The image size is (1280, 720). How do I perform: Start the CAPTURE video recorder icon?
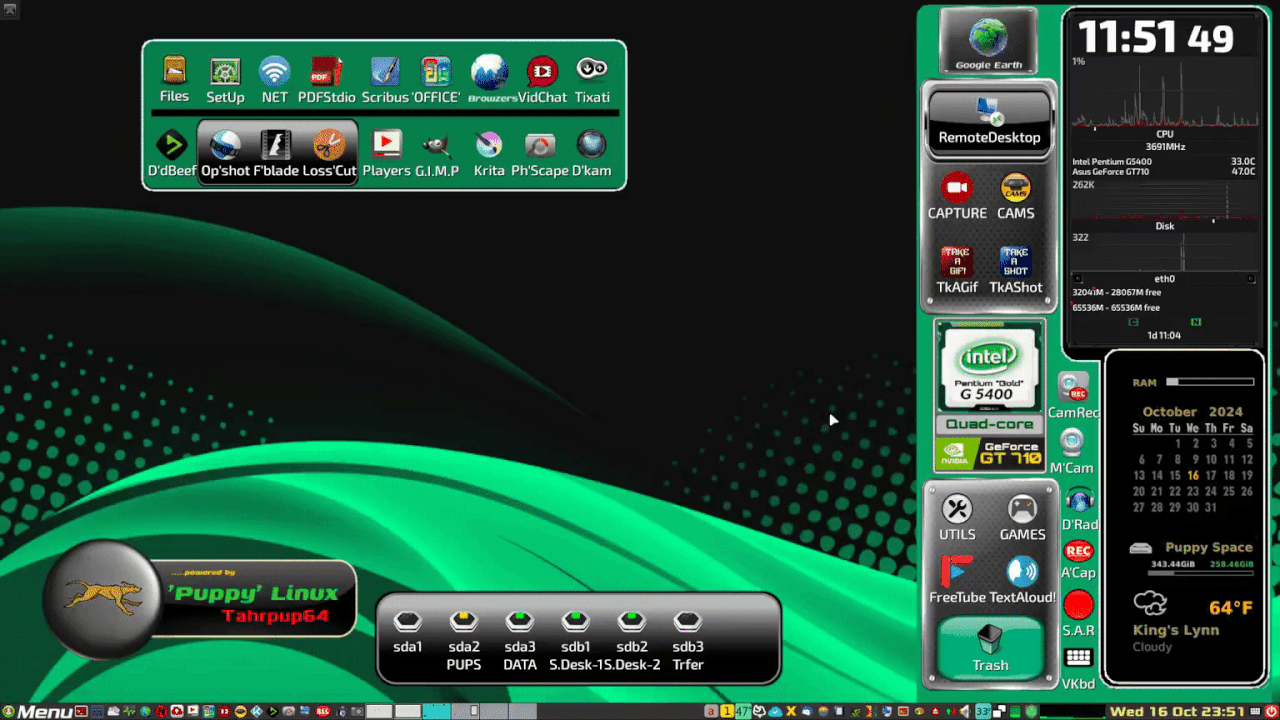(x=957, y=188)
